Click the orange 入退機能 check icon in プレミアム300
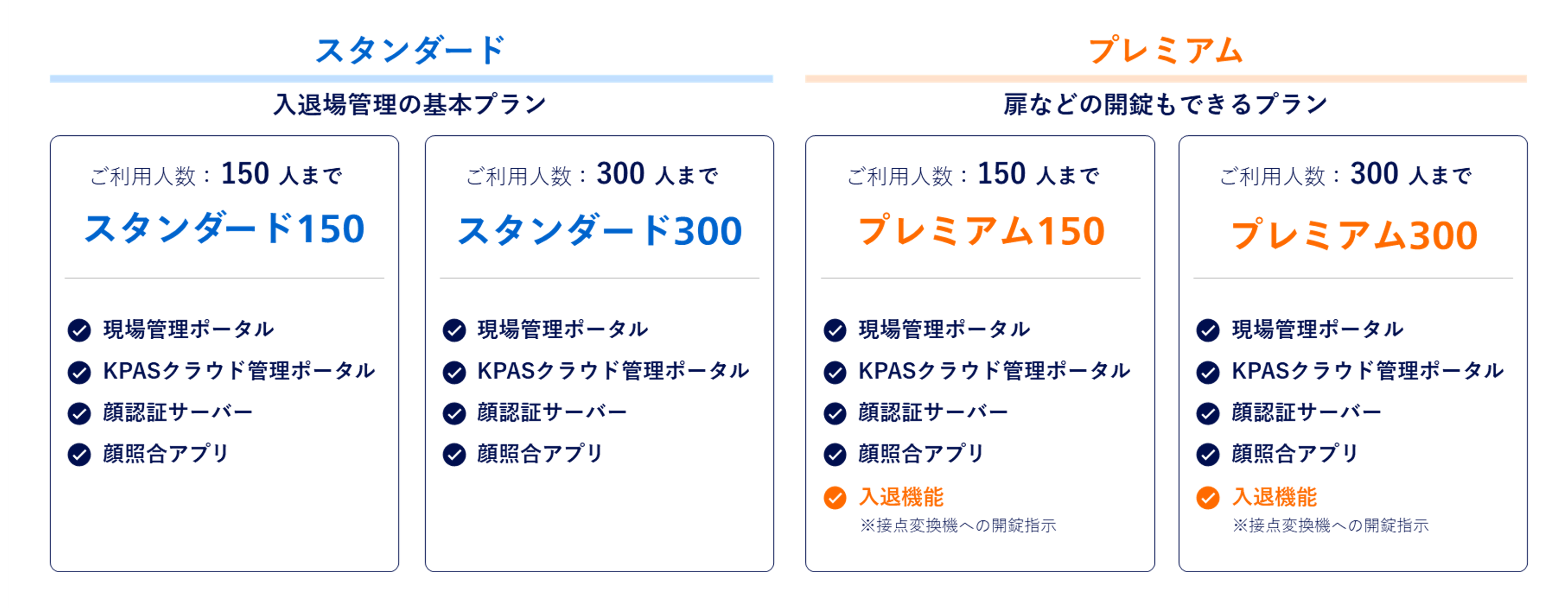This screenshot has height=608, width=1568. point(1208,497)
